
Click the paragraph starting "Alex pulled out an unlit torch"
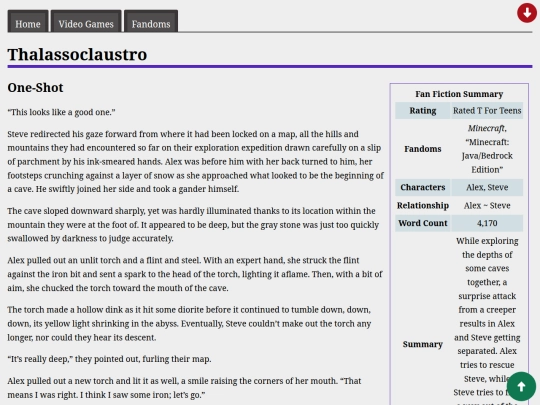[x=195, y=274]
